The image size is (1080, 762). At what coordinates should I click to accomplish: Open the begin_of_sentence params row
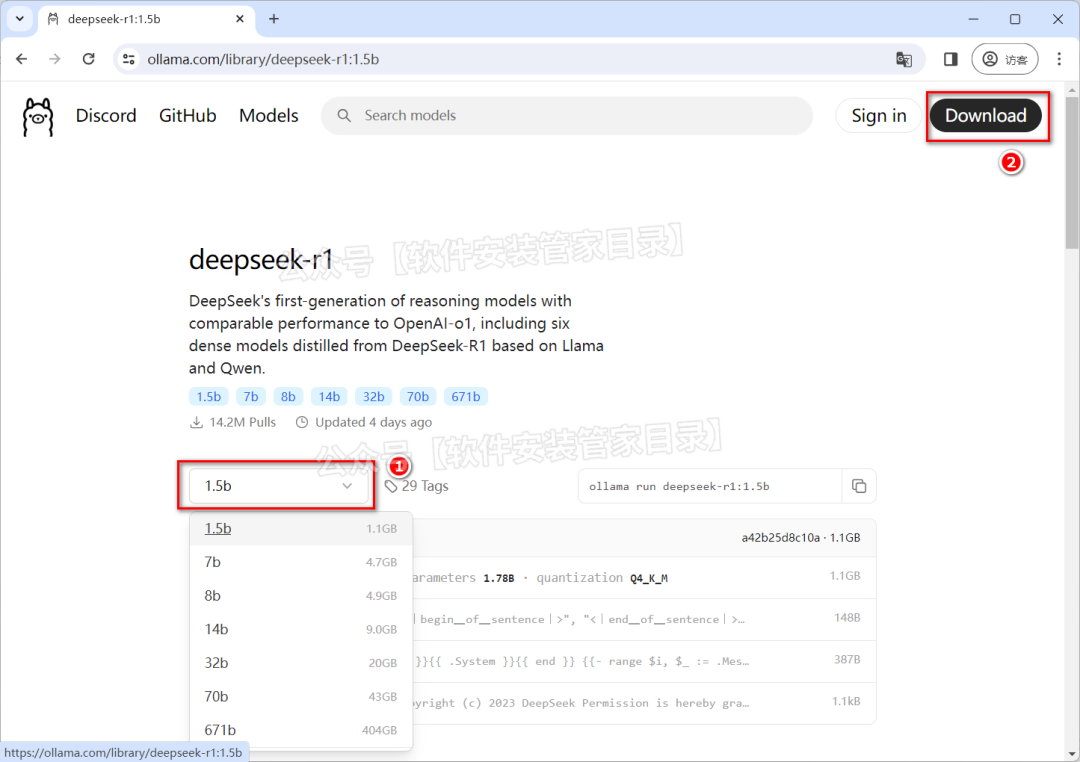644,619
